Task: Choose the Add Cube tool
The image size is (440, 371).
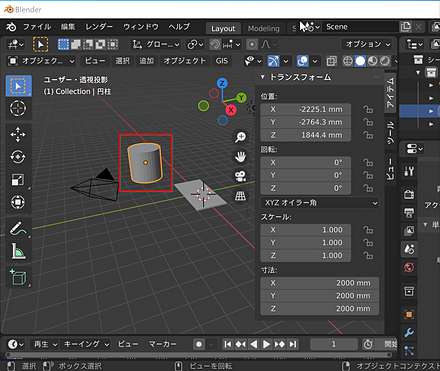Action: coord(18,277)
